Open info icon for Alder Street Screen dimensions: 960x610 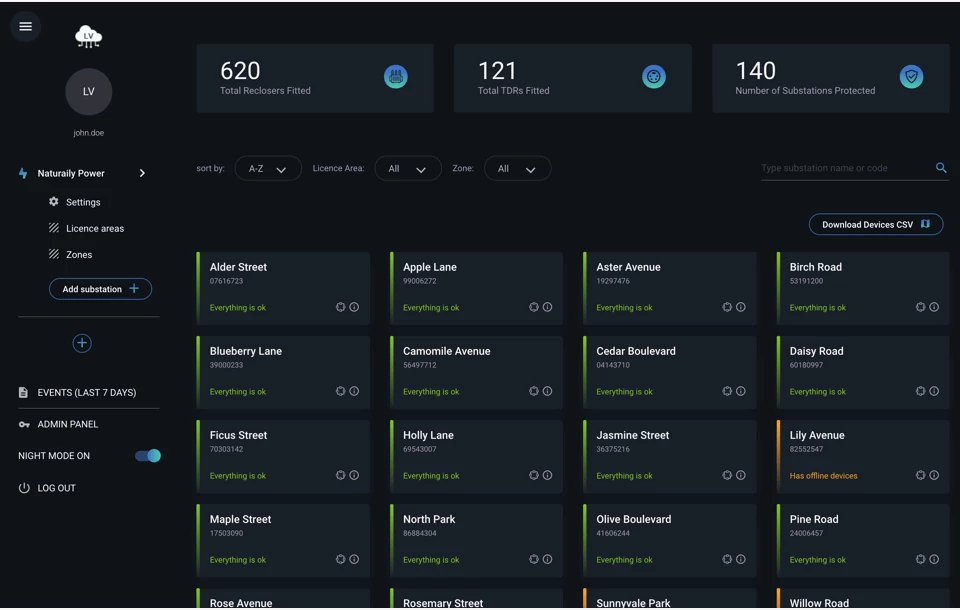354,307
